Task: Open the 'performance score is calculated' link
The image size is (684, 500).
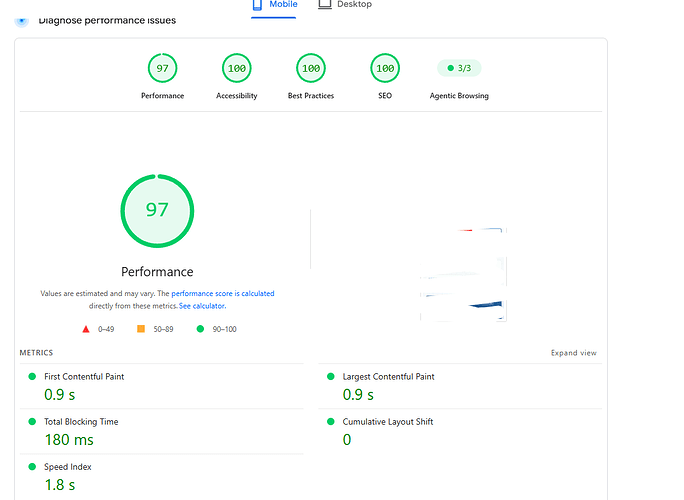Action: [222, 294]
